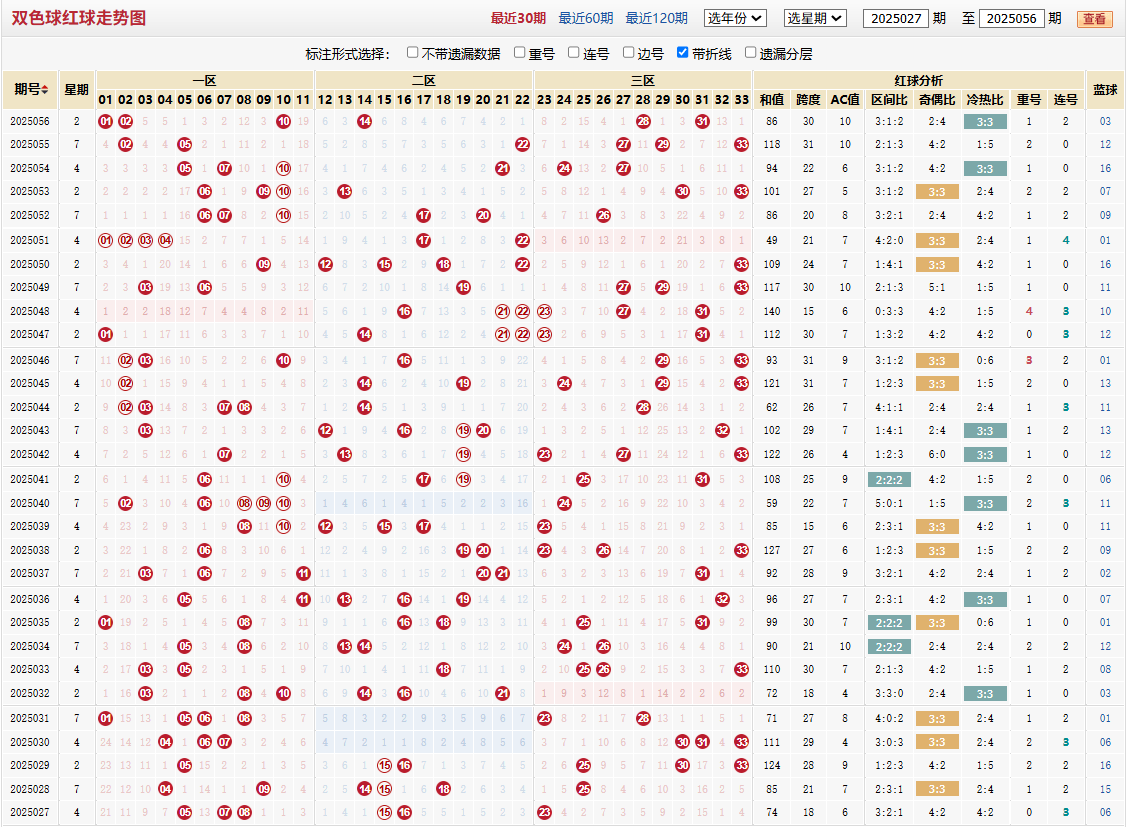Click red ball 21 in row 2025054
The height and width of the screenshot is (827, 1126).
click(x=503, y=169)
